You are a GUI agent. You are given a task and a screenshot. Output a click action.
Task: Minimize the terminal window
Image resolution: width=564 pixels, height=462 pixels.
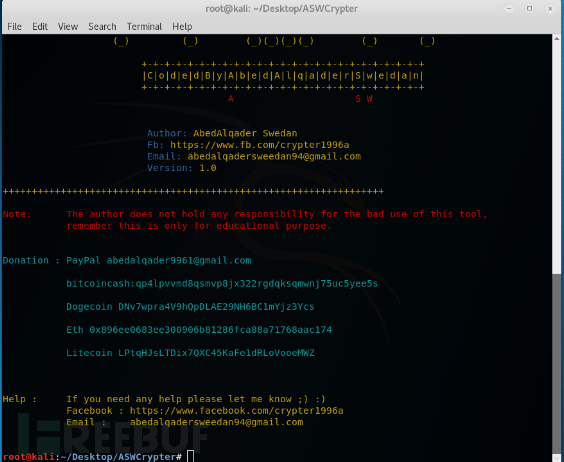[x=509, y=8]
